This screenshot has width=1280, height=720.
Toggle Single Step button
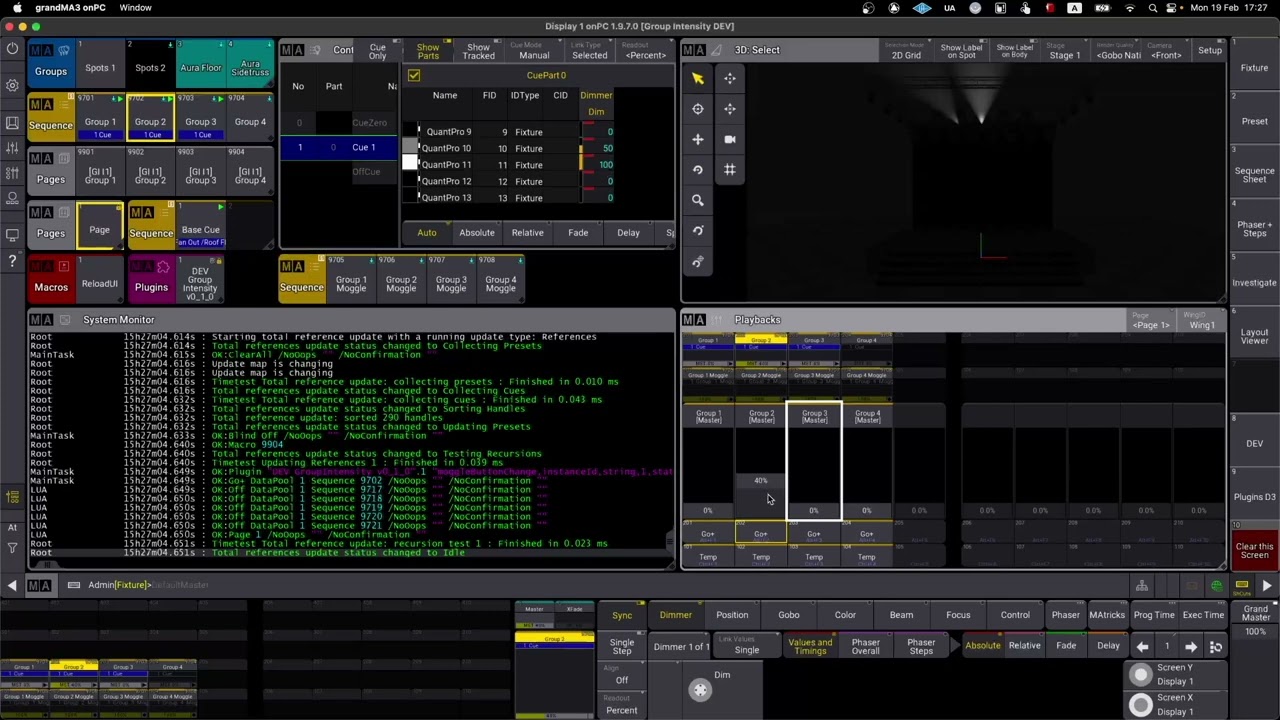tap(622, 646)
